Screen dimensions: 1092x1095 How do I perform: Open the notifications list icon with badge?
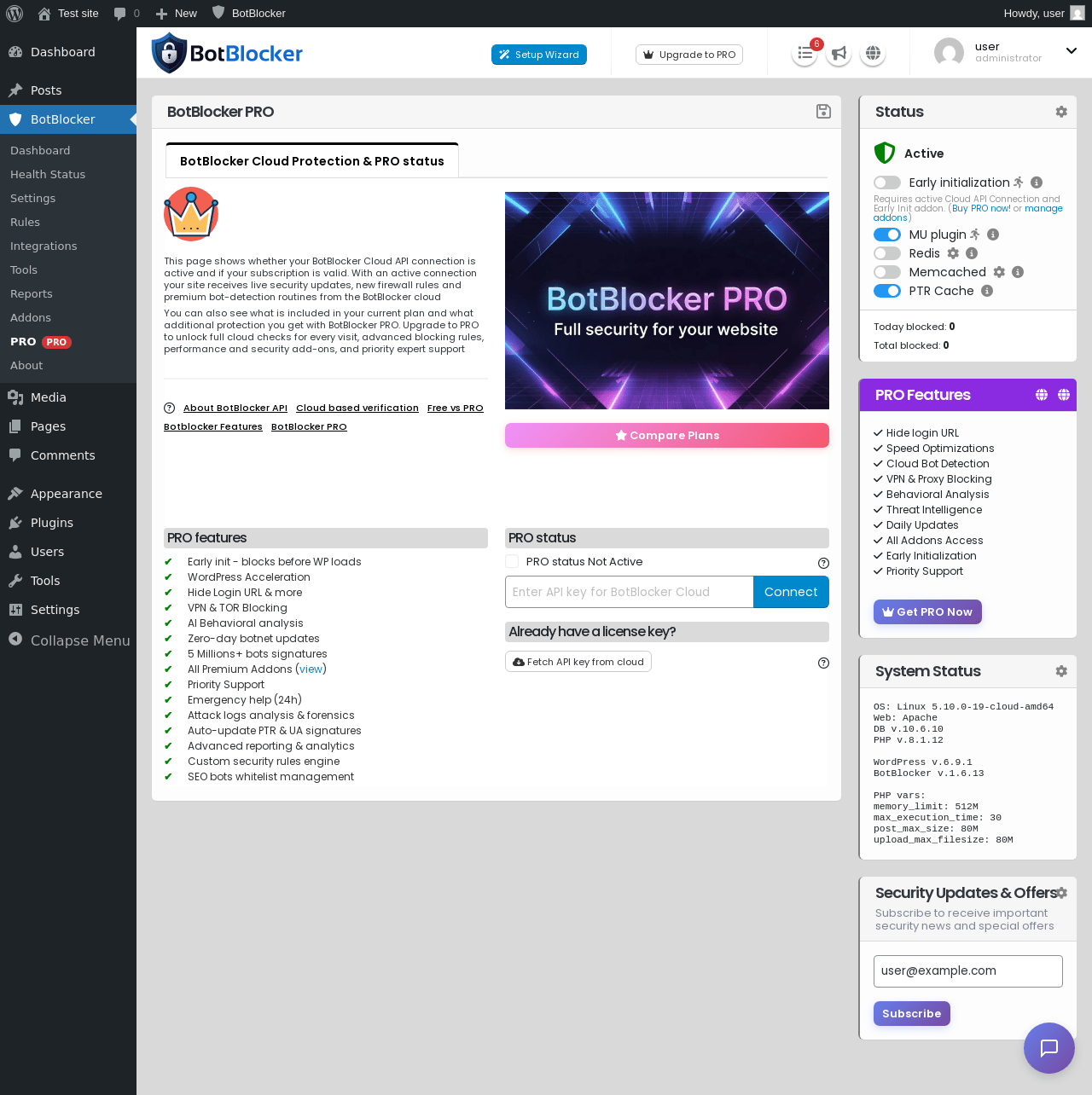point(804,54)
